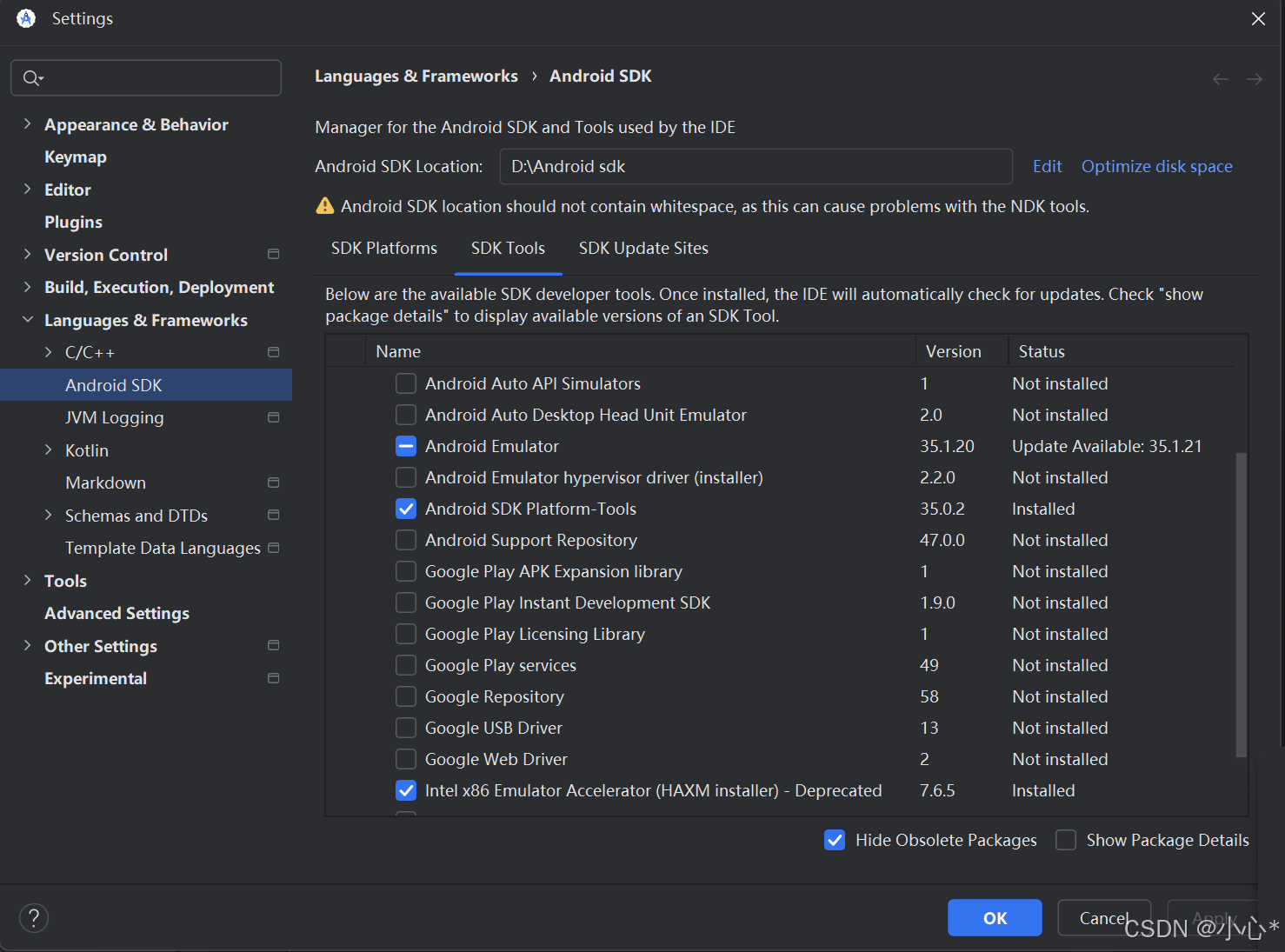
Task: Click the SDK tools list scrollbar
Action: (1242, 604)
